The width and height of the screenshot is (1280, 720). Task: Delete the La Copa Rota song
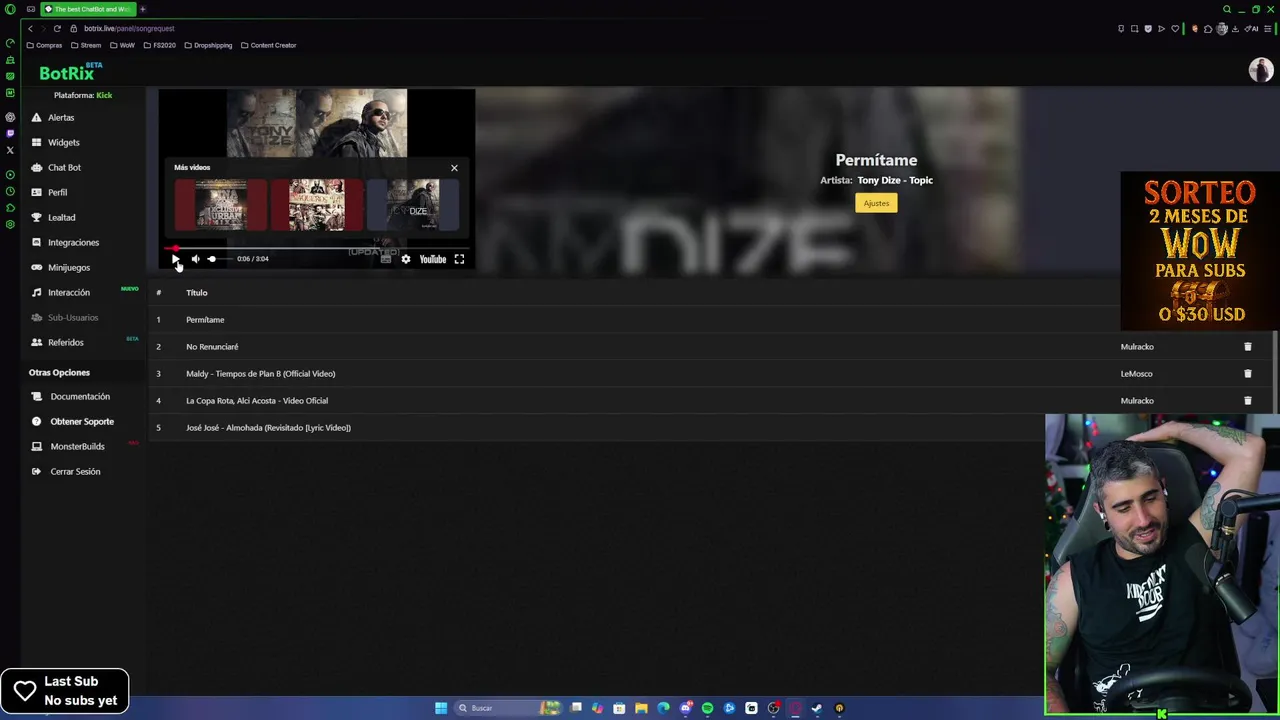[x=1247, y=401]
